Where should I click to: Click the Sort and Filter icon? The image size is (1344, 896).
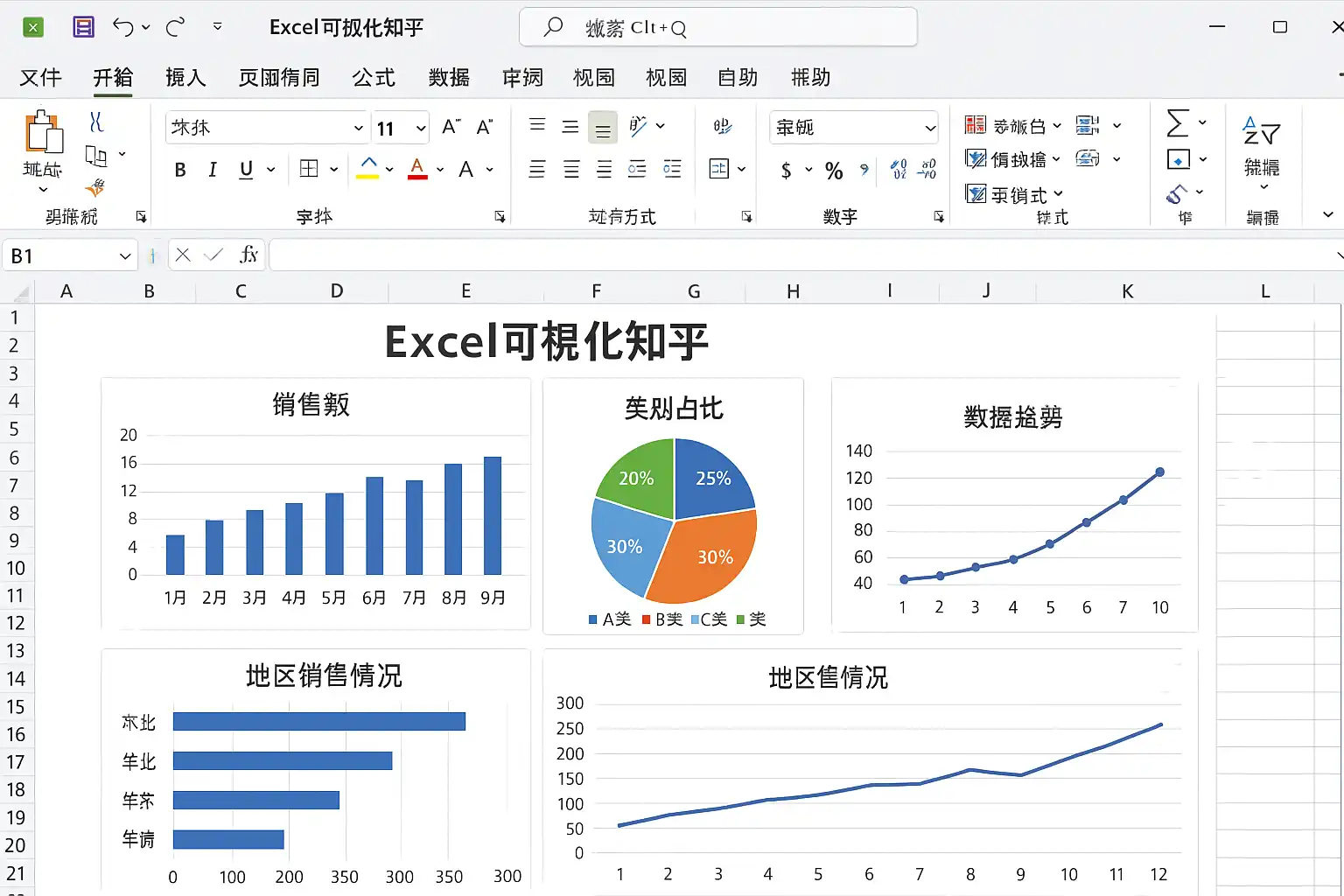[1262, 131]
